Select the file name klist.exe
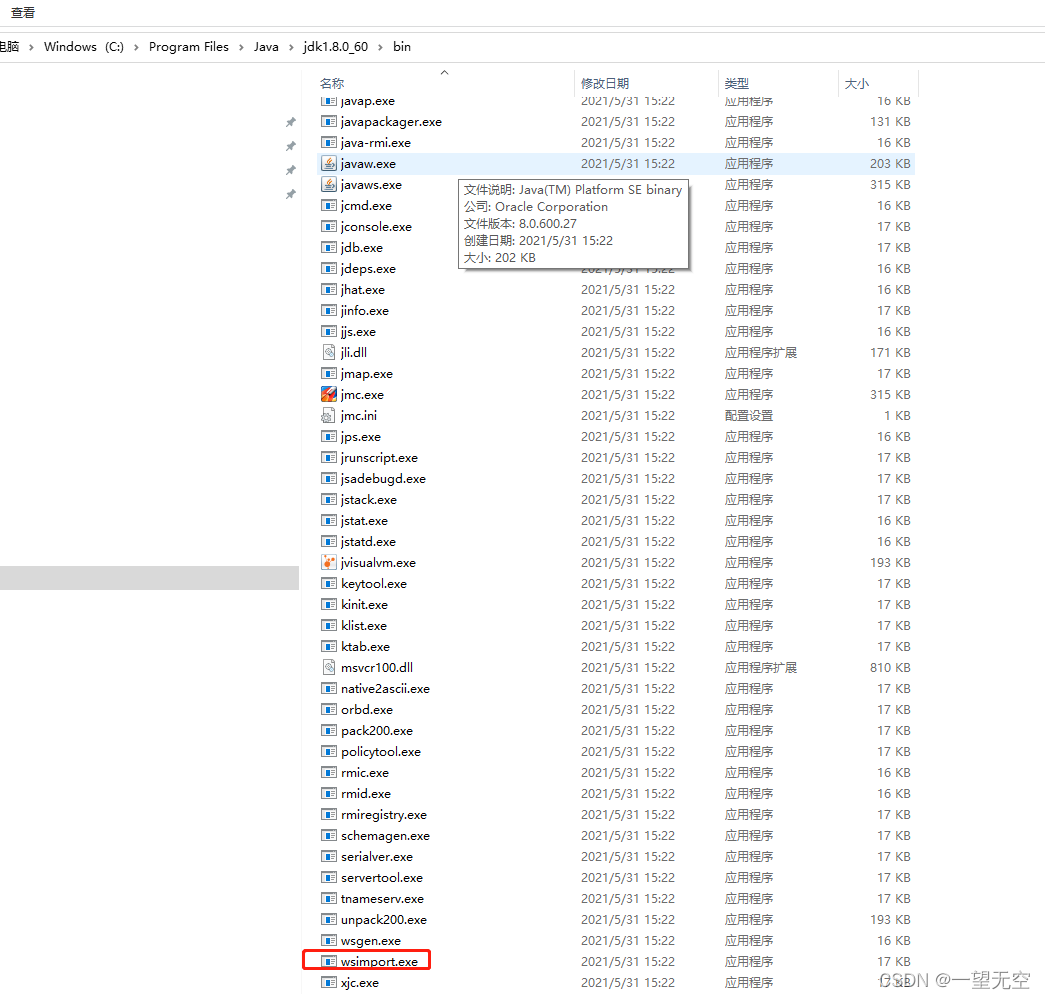This screenshot has height=999, width=1045. (x=364, y=626)
